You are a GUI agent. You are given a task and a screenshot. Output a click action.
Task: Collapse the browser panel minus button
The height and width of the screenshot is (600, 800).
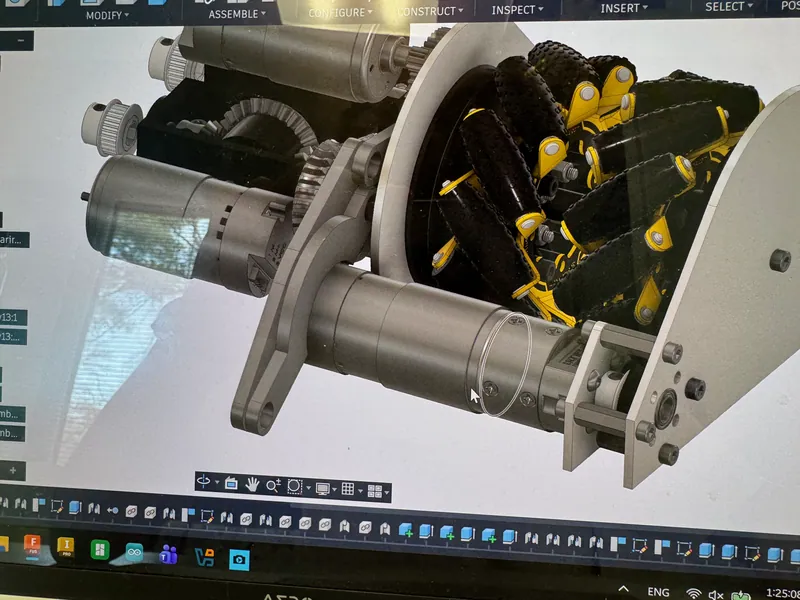point(18,40)
